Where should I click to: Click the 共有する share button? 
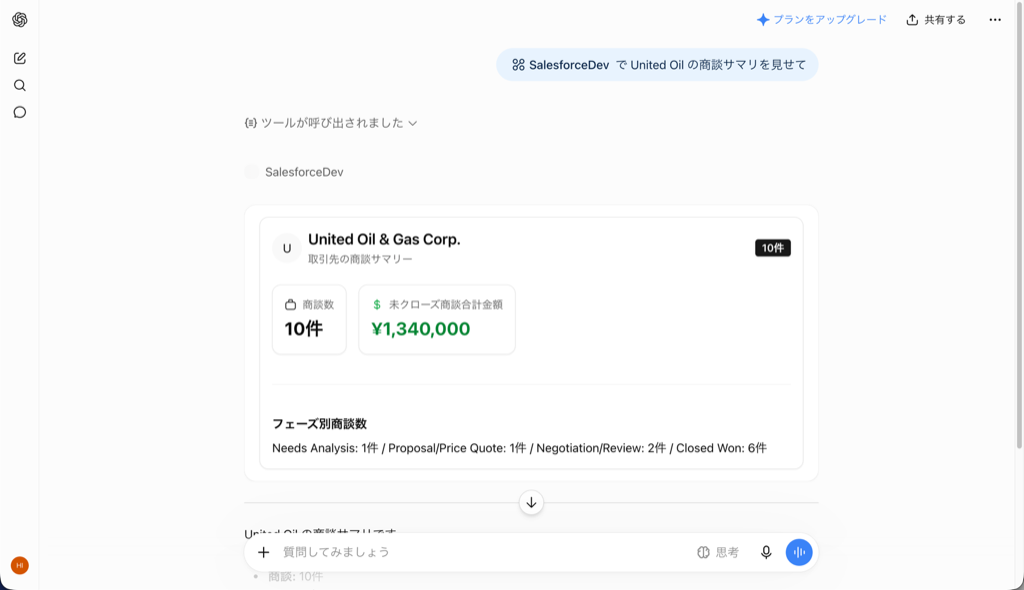coord(936,20)
